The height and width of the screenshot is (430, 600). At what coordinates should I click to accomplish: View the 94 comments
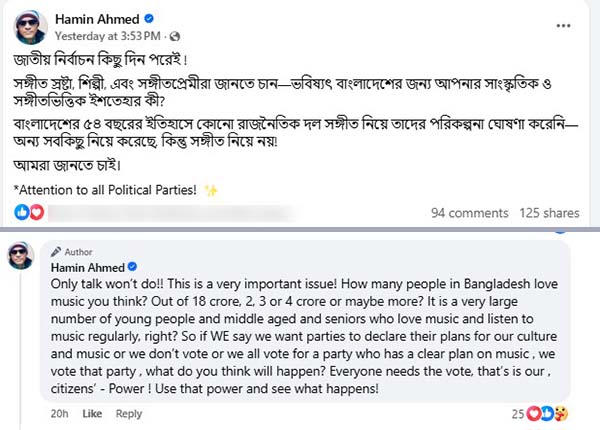tap(469, 212)
